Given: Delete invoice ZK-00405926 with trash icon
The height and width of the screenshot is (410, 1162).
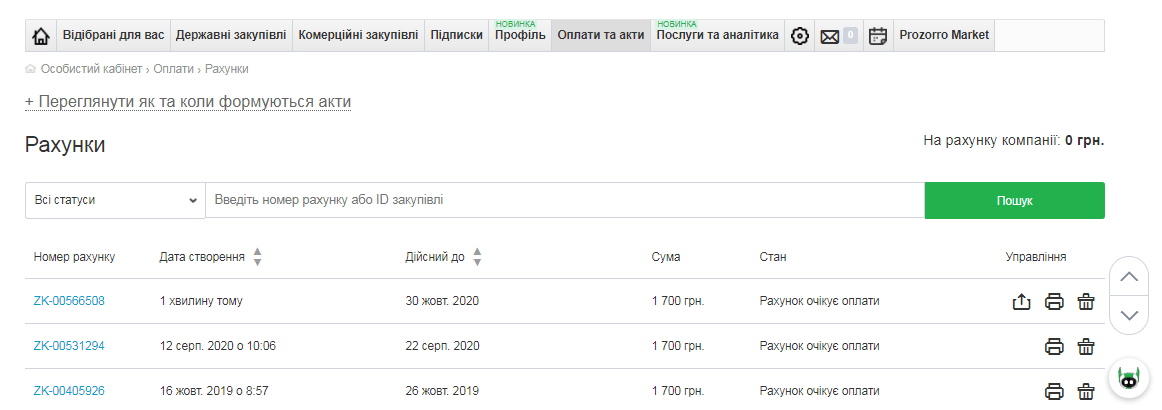Looking at the screenshot, I should [x=1086, y=392].
